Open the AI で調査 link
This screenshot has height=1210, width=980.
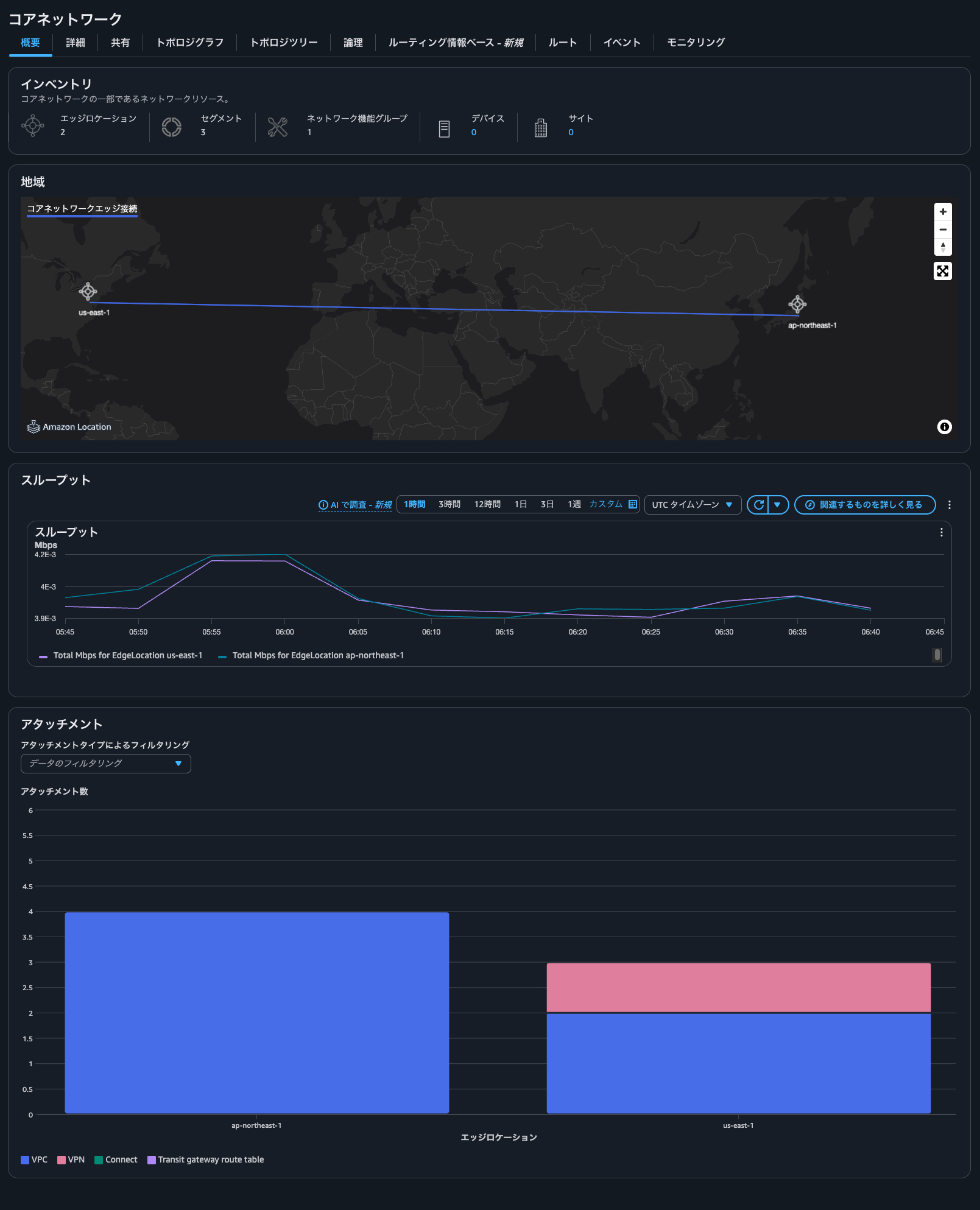click(x=356, y=505)
